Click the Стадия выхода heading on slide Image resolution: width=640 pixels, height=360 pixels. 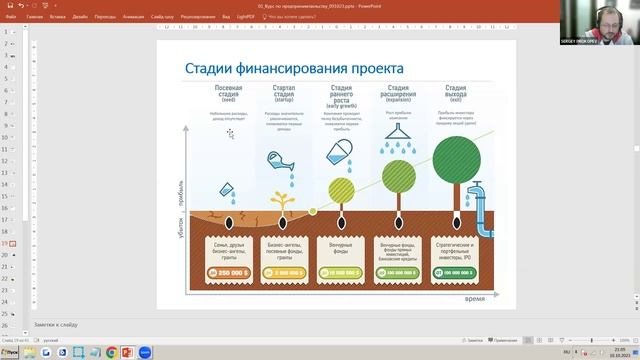(456, 91)
